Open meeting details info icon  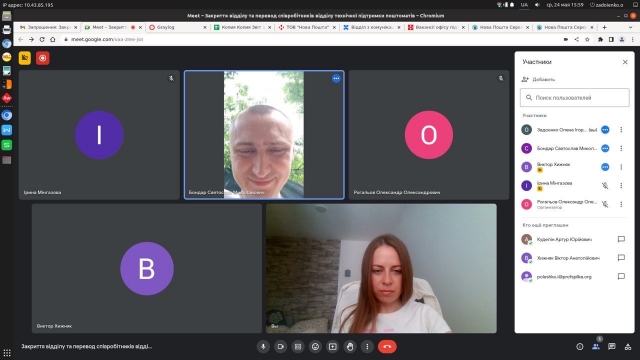coord(580,347)
